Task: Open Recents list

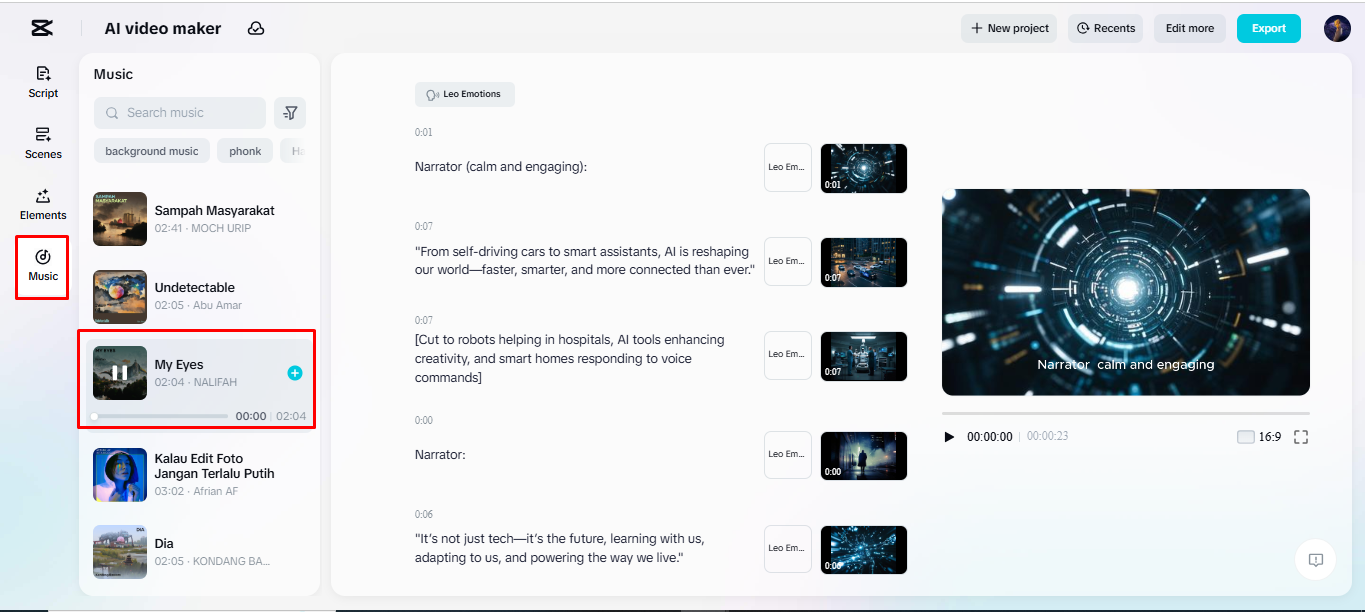Action: click(x=1105, y=28)
